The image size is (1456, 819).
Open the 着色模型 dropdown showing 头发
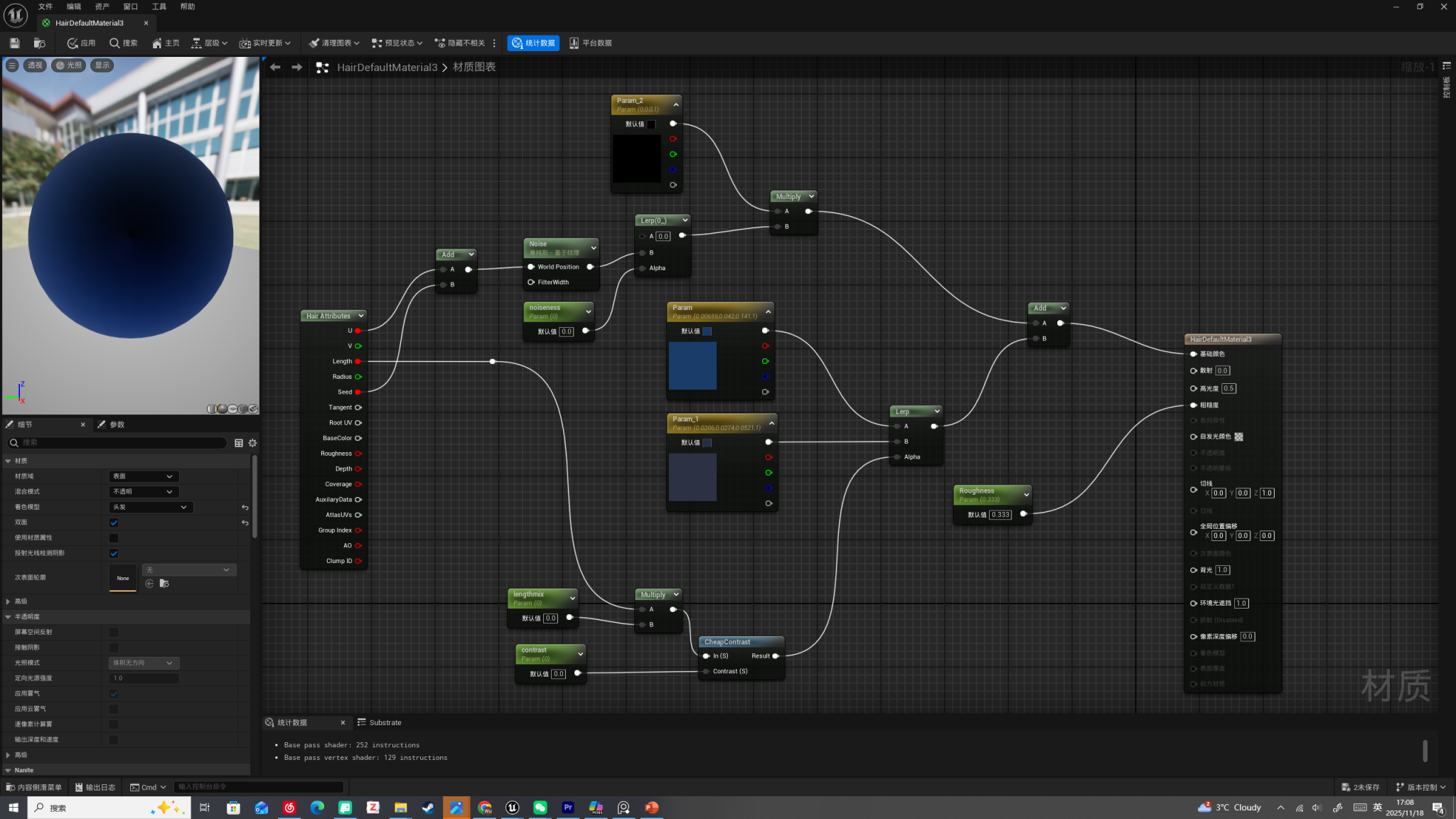click(150, 507)
